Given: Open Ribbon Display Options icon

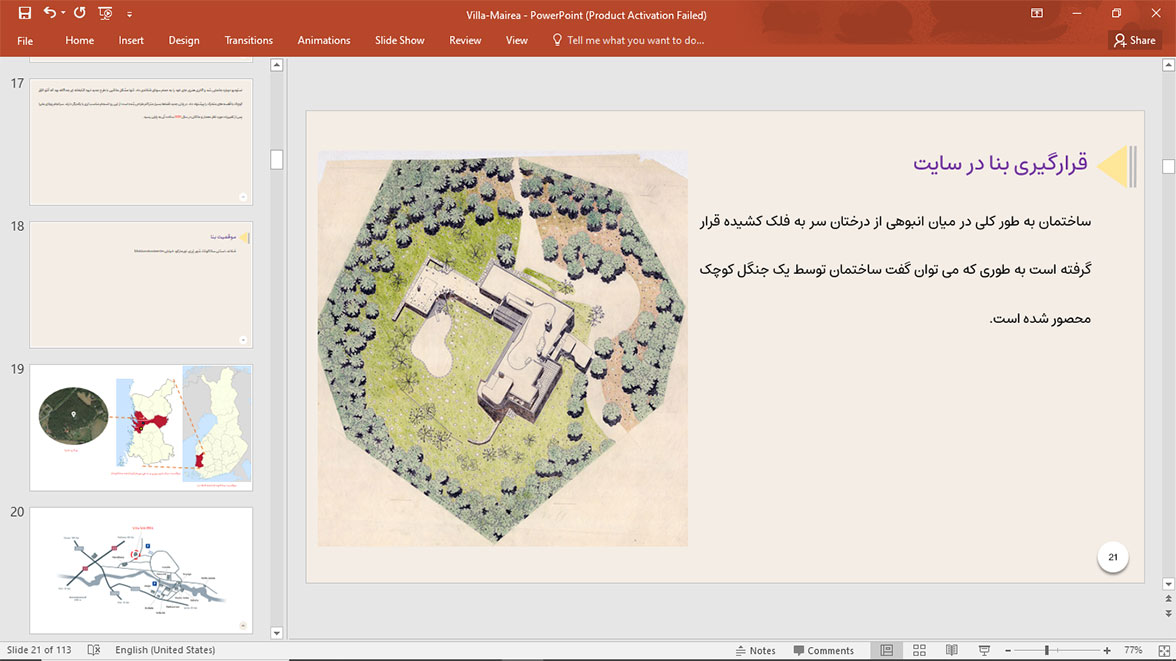Looking at the screenshot, I should pos(1036,14).
